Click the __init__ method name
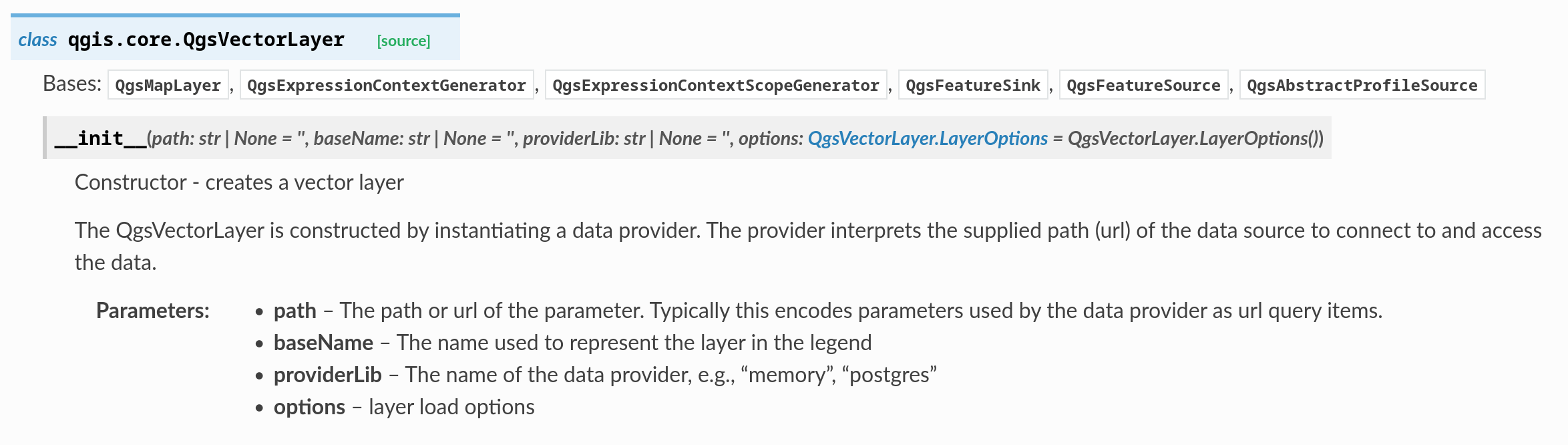1568x445 pixels. click(x=100, y=138)
